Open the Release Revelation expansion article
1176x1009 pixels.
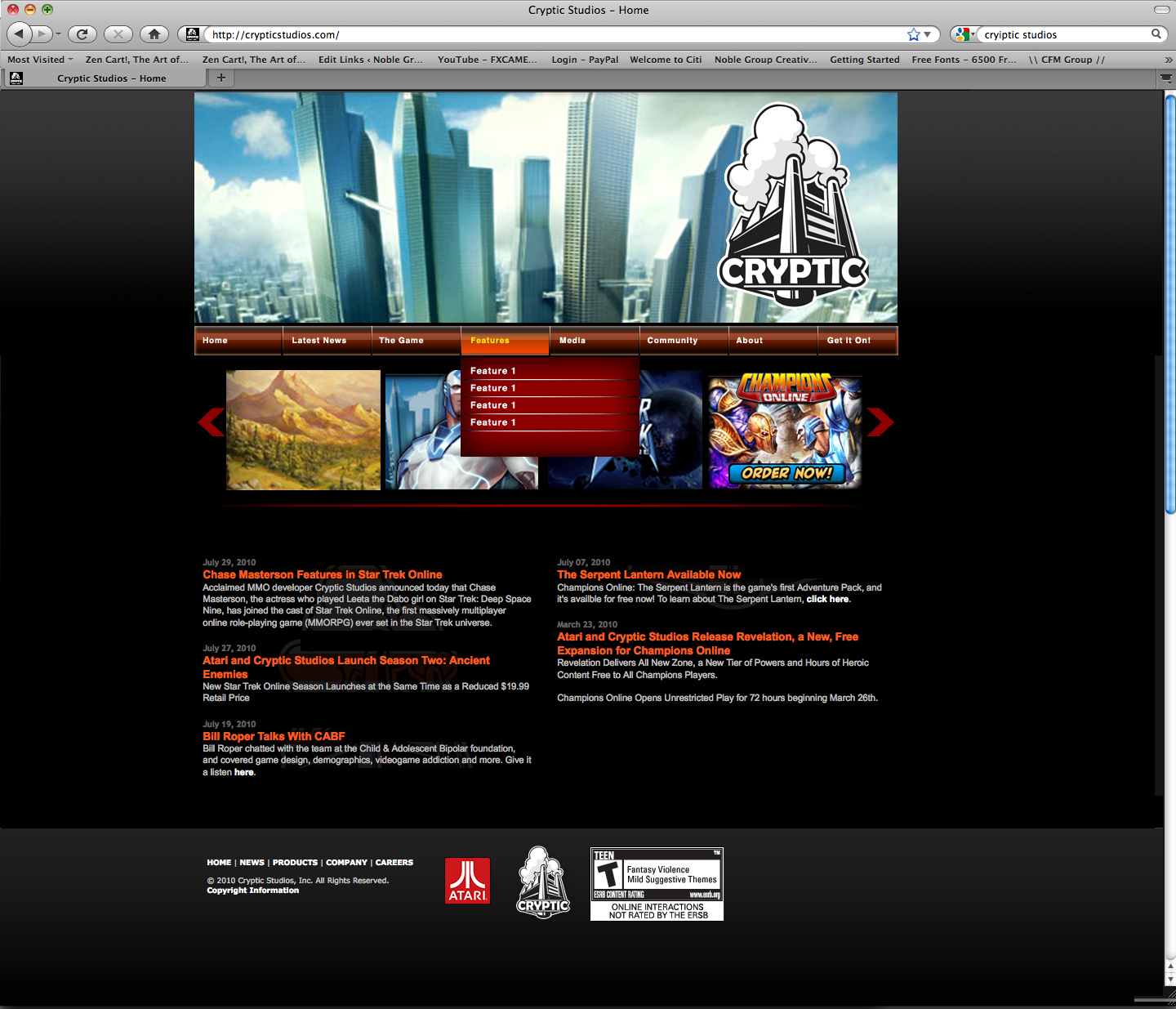pos(707,644)
